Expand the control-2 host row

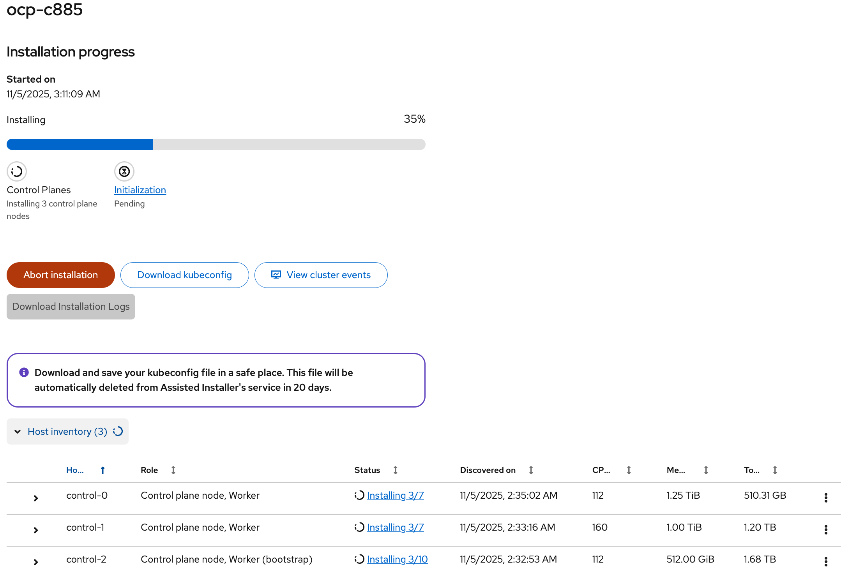[x=36, y=560]
